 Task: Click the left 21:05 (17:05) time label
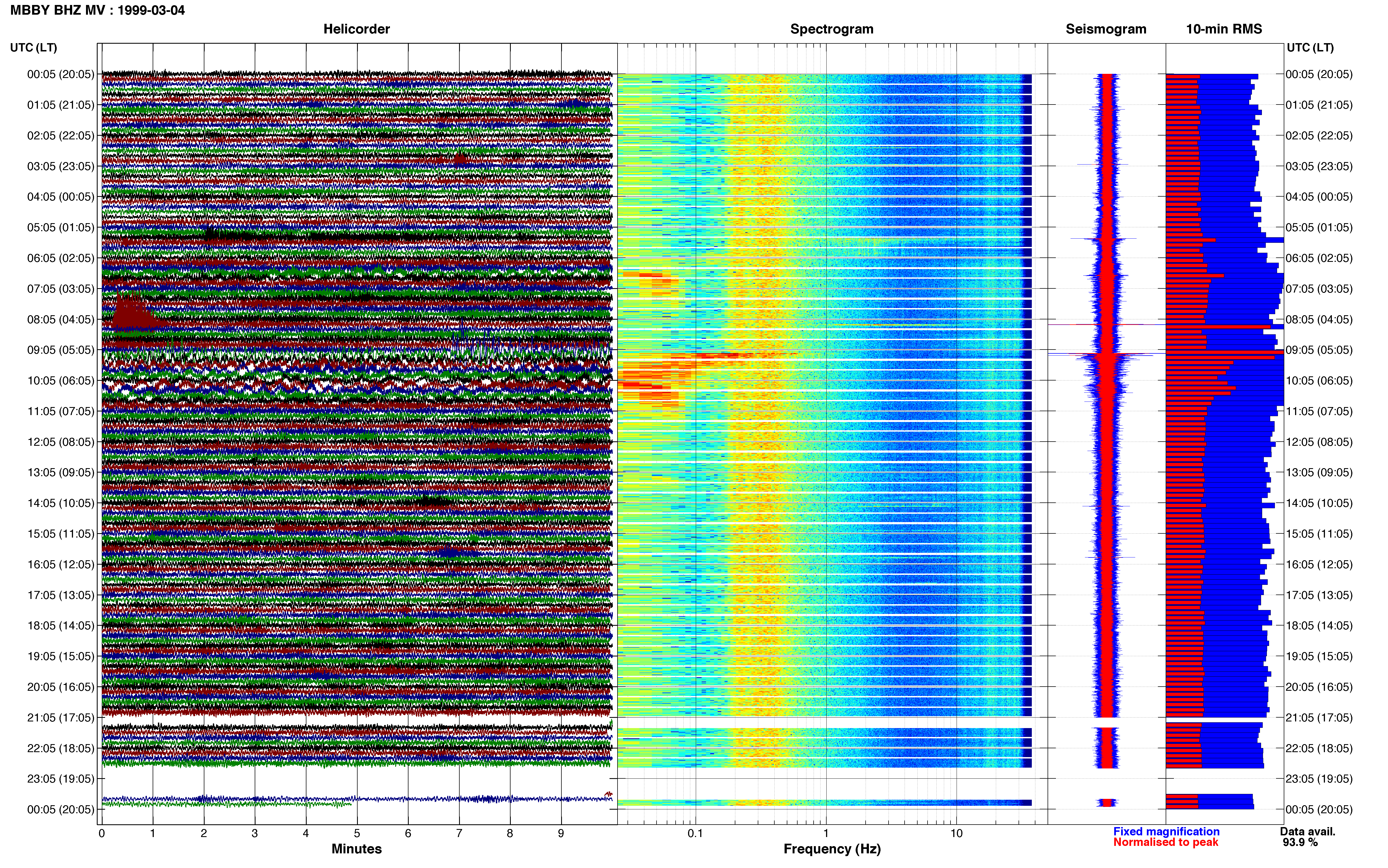[x=60, y=718]
